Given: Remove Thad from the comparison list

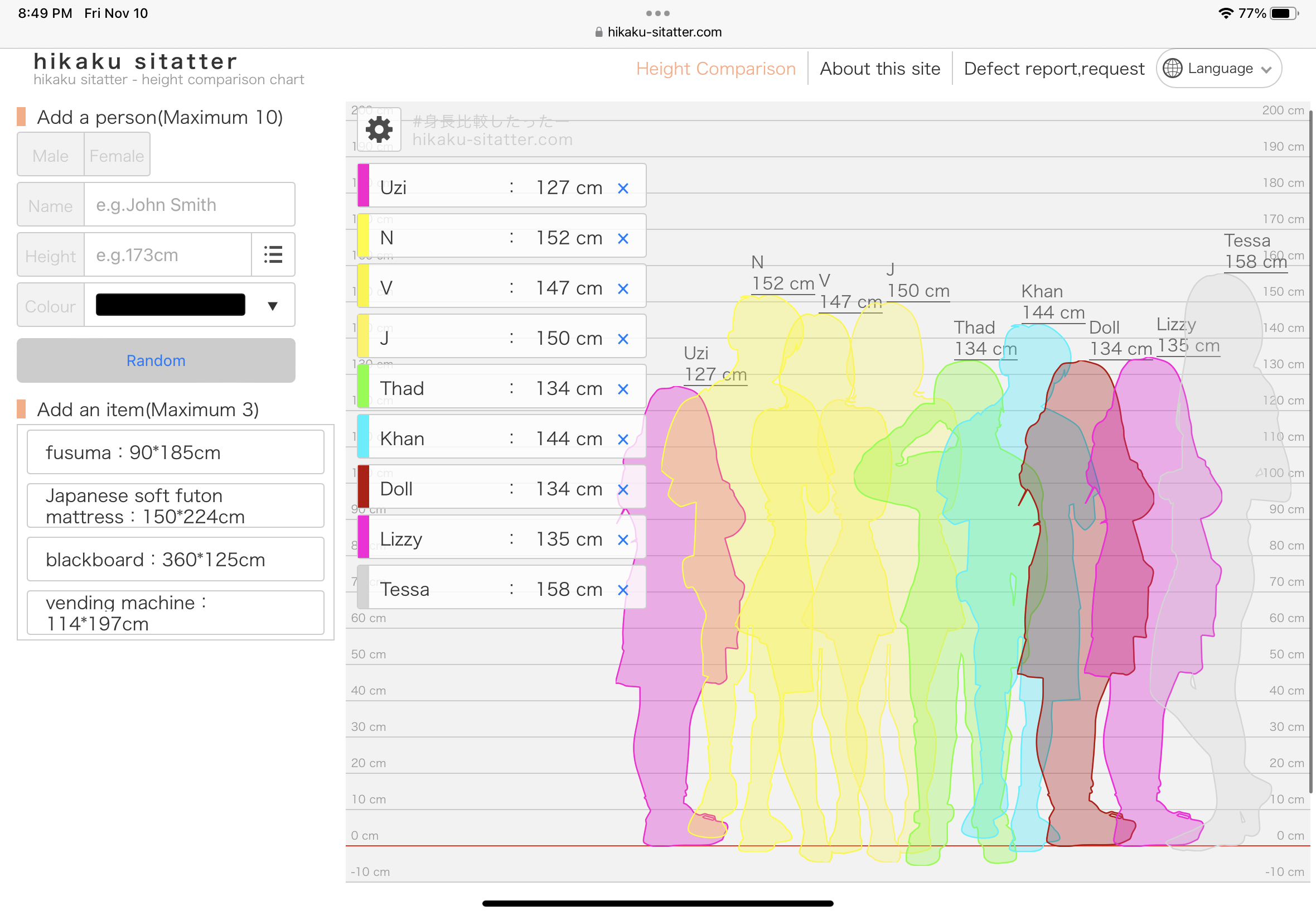Looking at the screenshot, I should click(623, 389).
